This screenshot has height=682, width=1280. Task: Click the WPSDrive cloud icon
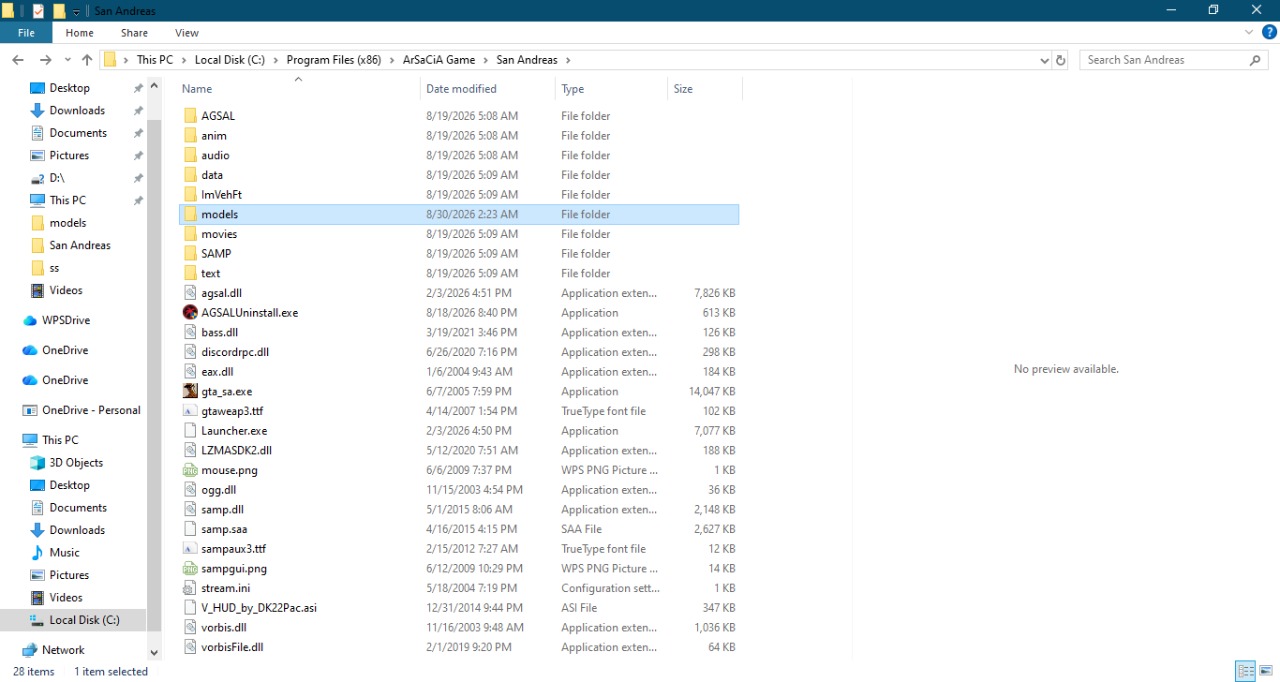pyautogui.click(x=30, y=320)
